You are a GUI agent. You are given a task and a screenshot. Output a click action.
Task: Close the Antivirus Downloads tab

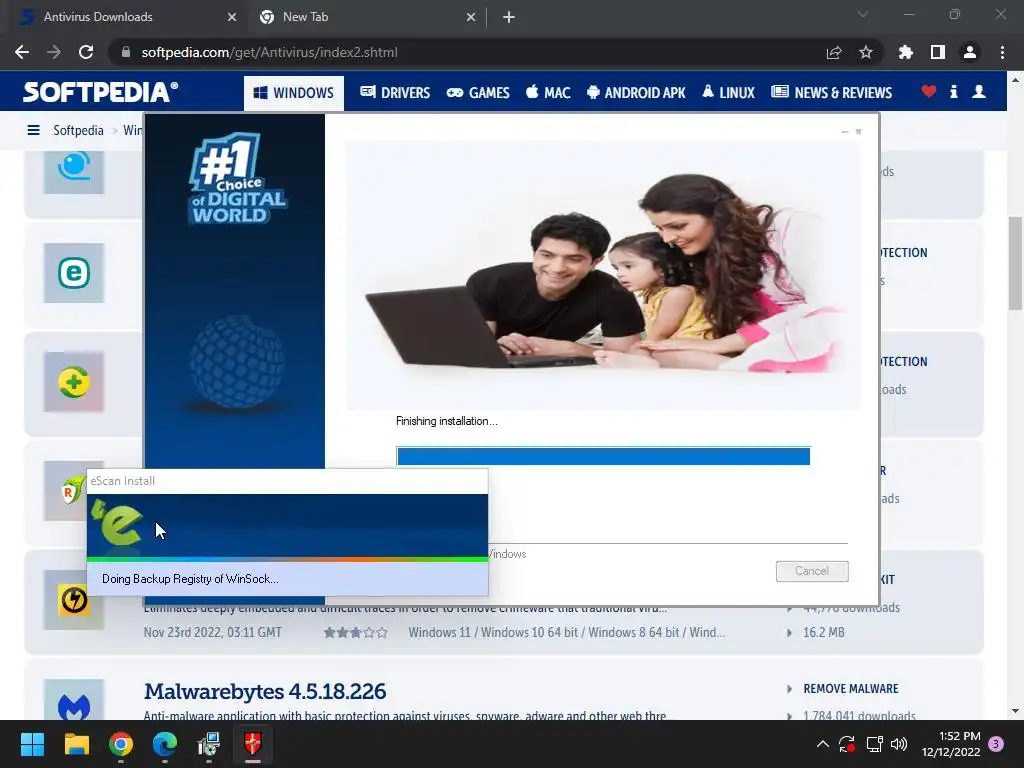tap(232, 18)
